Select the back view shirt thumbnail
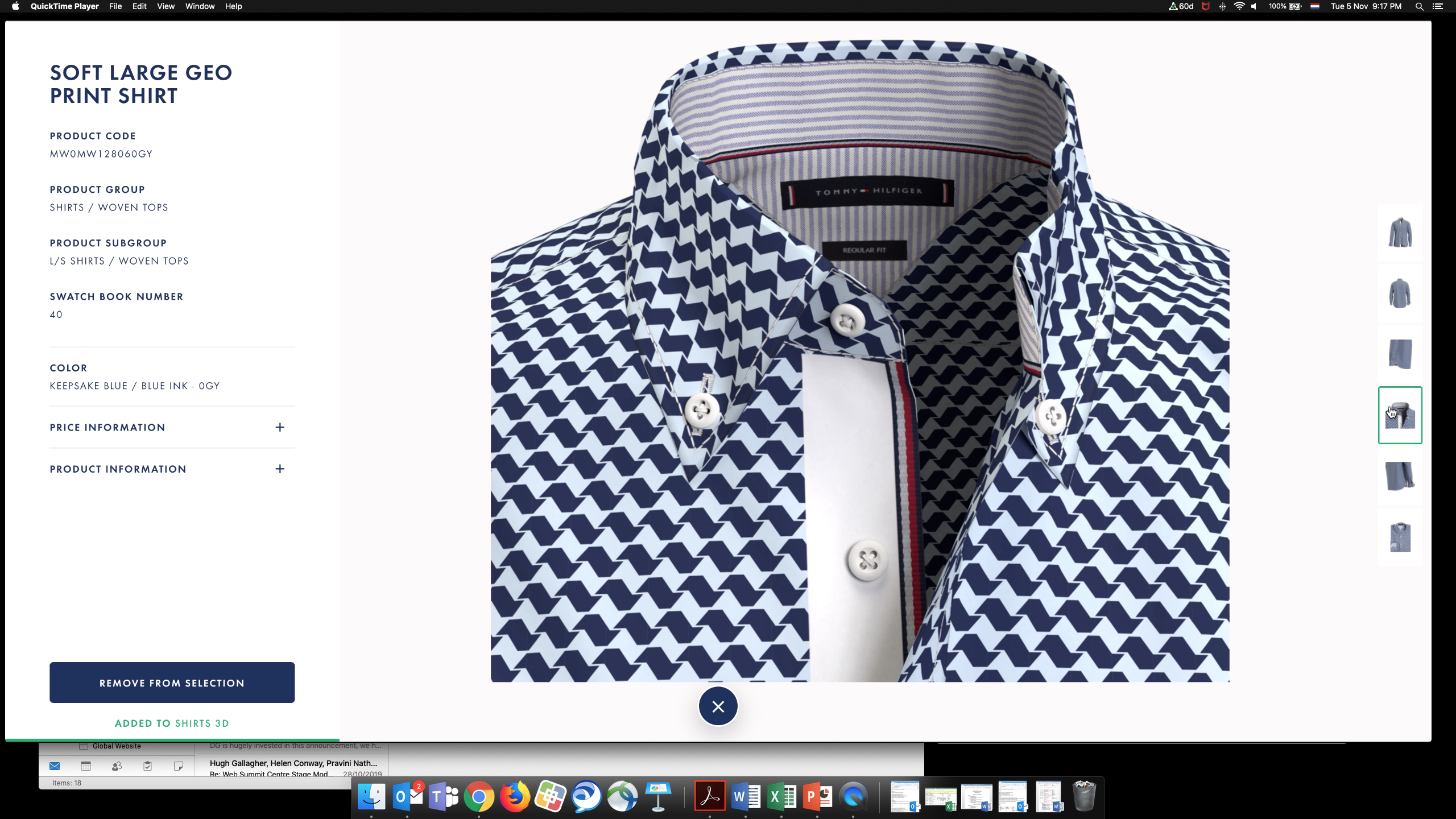Image resolution: width=1456 pixels, height=819 pixels. coord(1400,293)
